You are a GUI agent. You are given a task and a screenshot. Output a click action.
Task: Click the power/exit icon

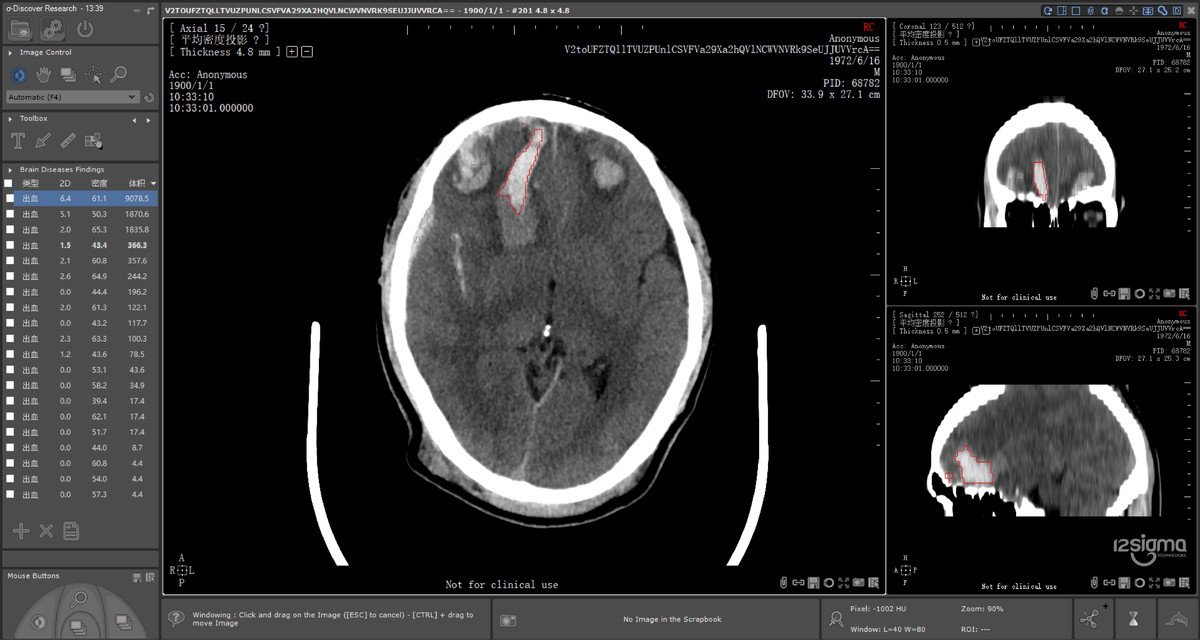click(84, 30)
